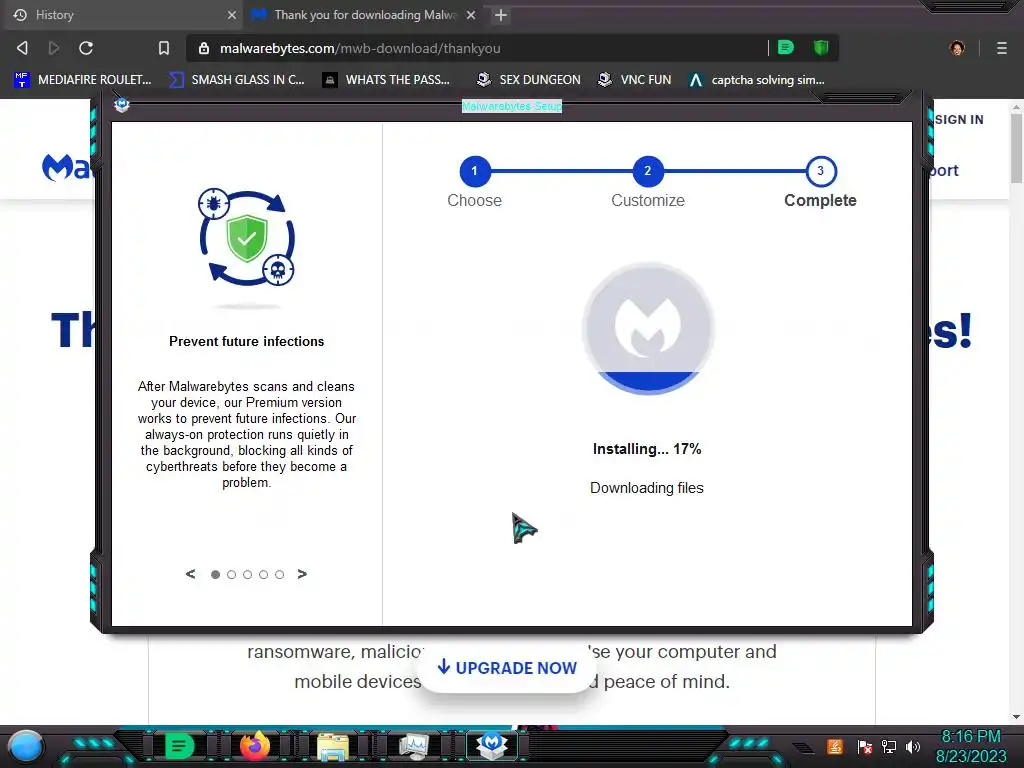This screenshot has height=768, width=1024.
Task: Click the browser back arrow
Action: click(22, 48)
